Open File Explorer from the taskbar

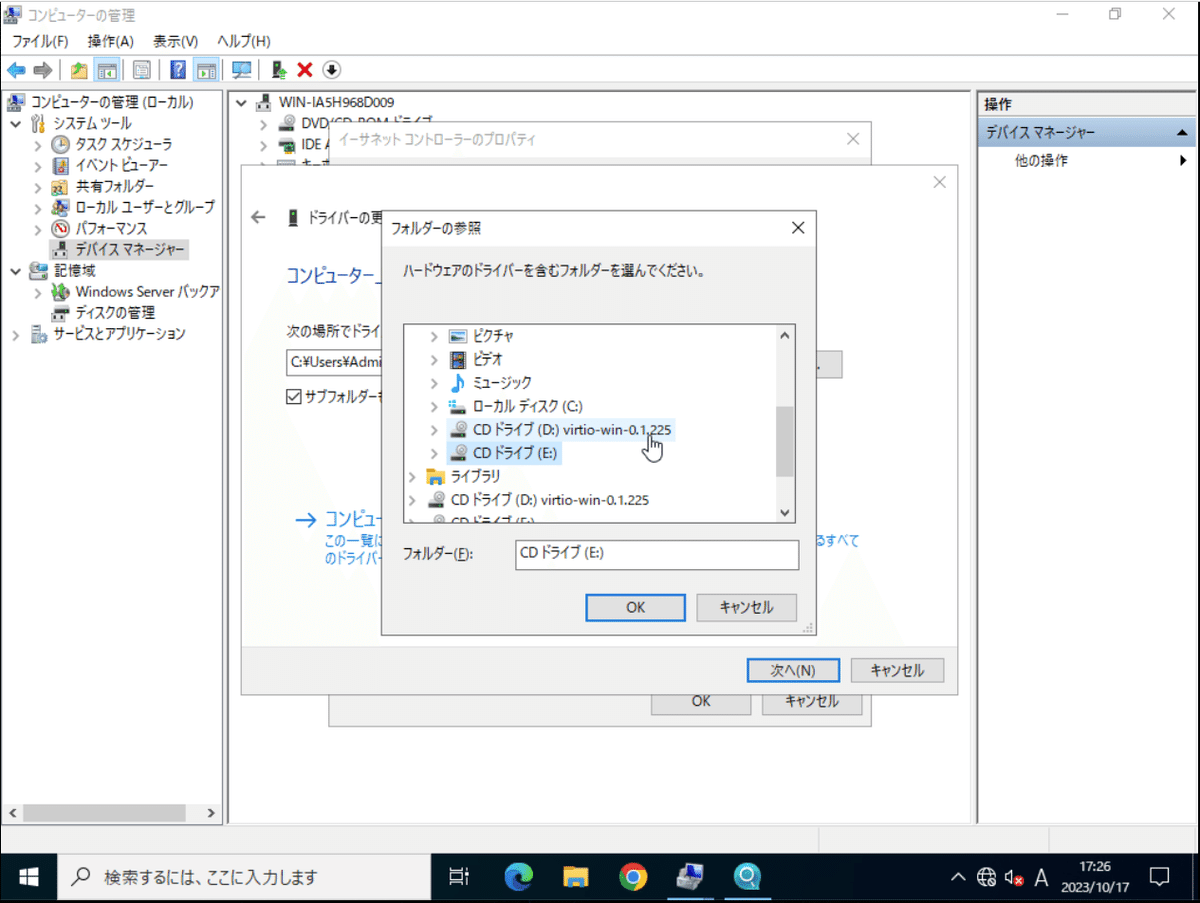pos(575,877)
